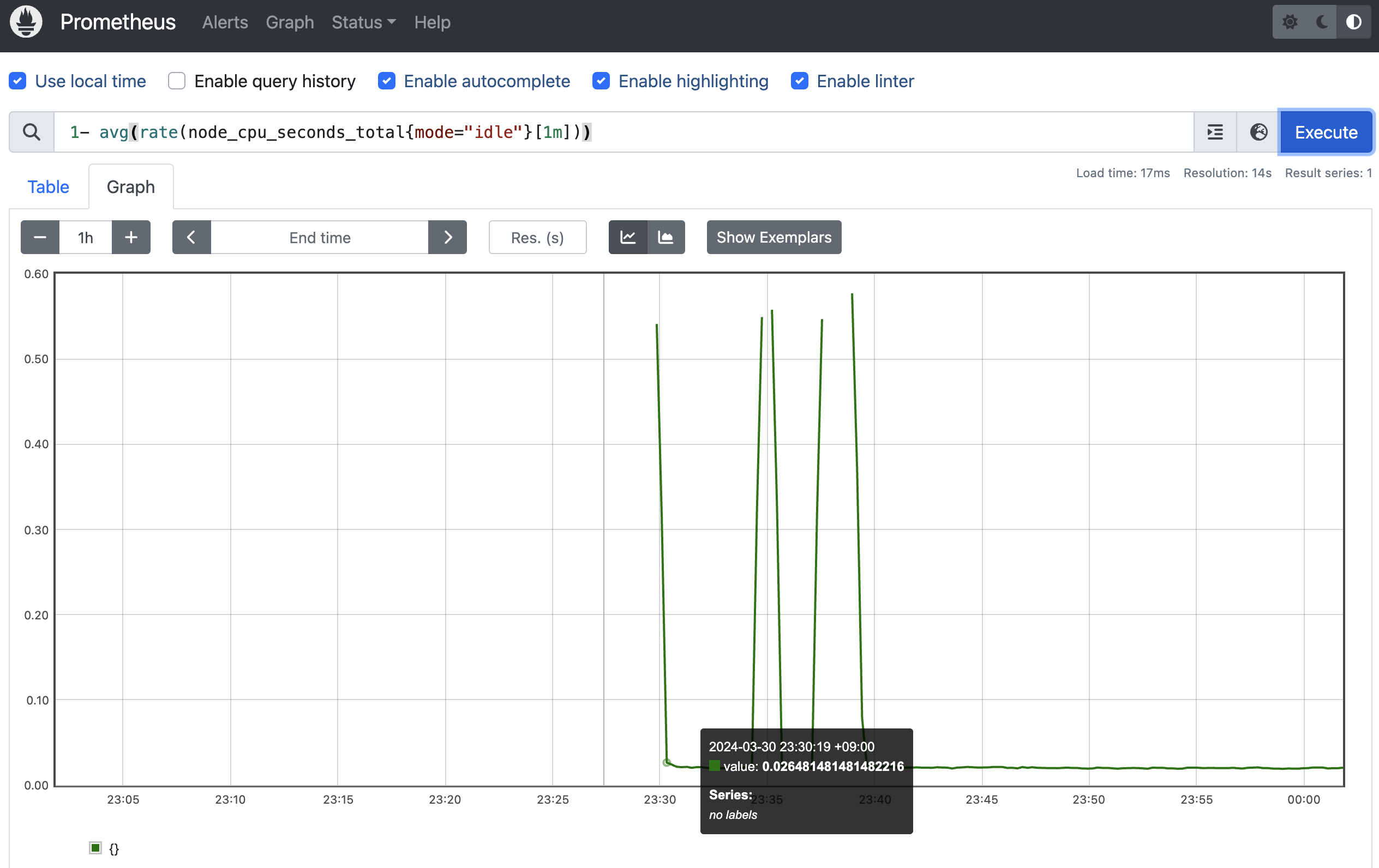
Task: Select the auto contrast theme icon
Action: pos(1354,22)
